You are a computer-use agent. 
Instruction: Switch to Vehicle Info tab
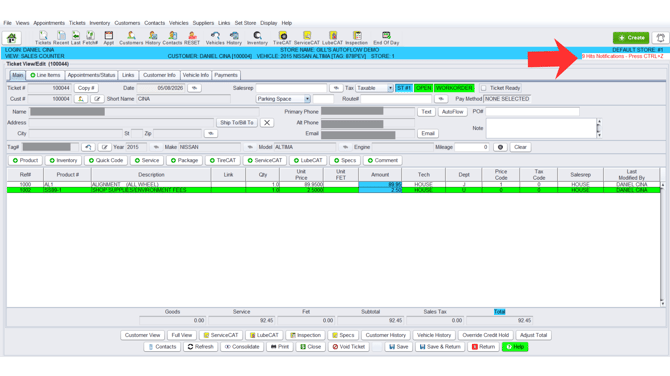click(196, 75)
